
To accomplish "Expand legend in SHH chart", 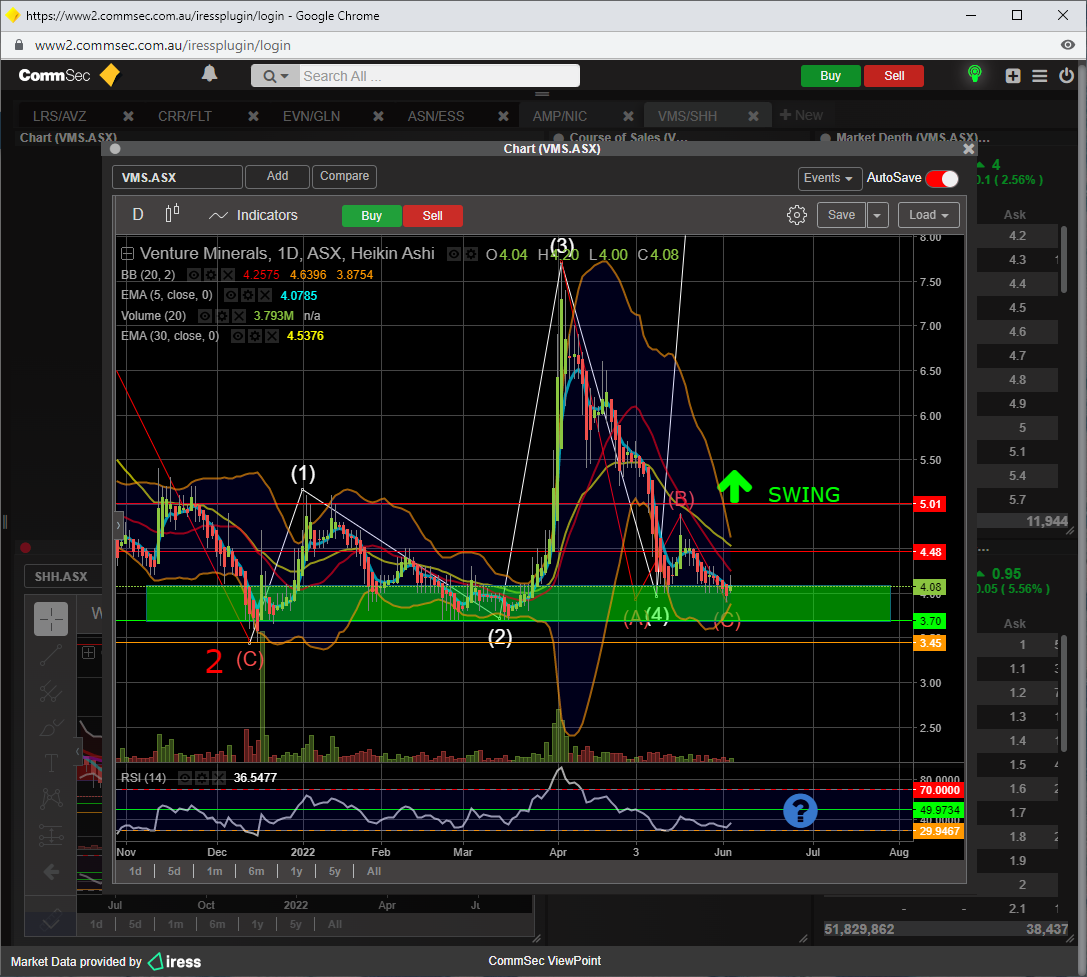I will 89,652.
